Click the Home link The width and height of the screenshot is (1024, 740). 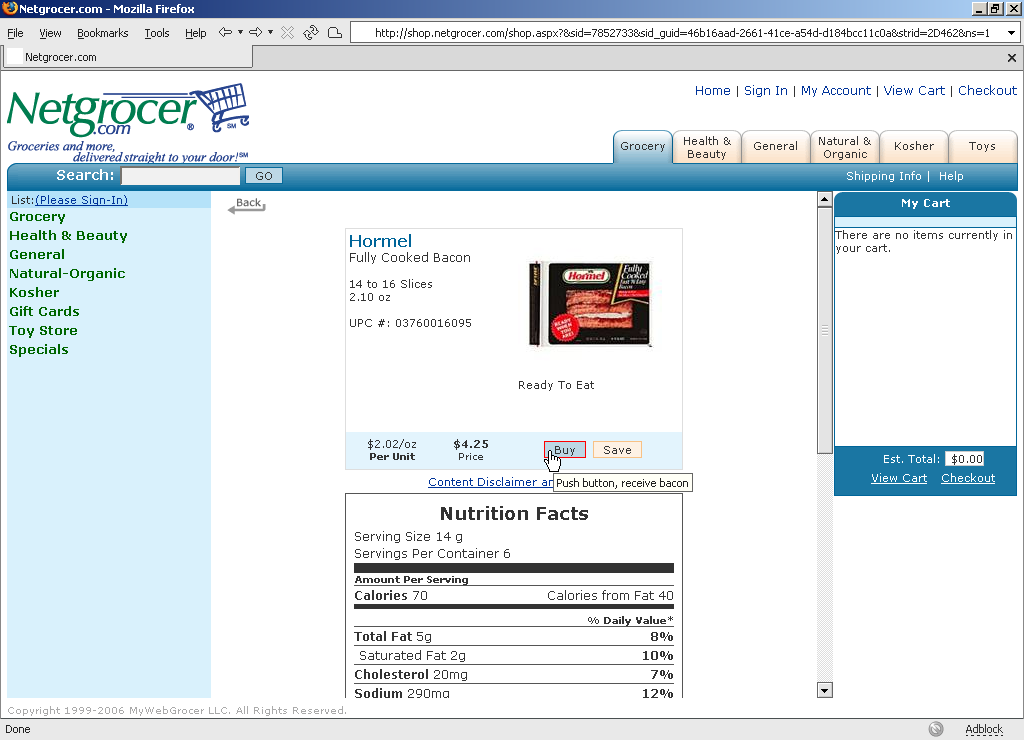point(712,91)
